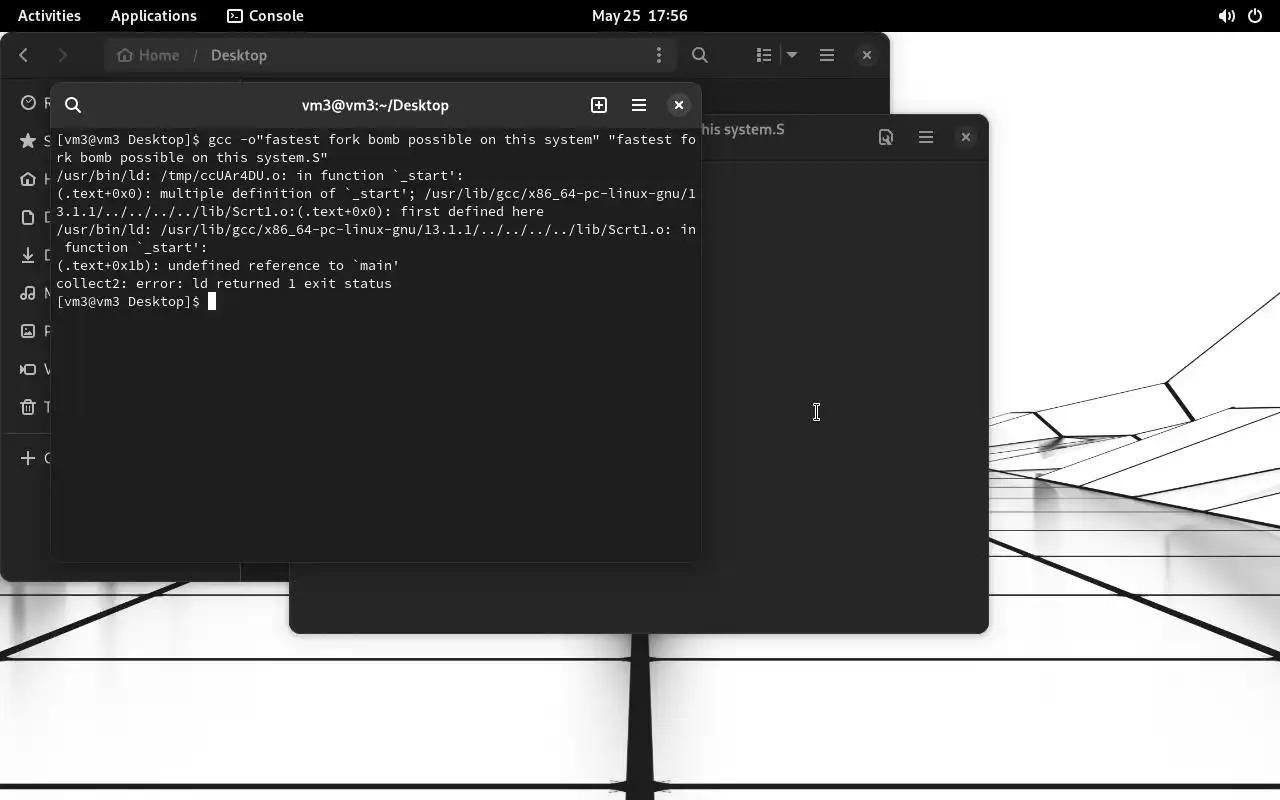Open Documents in the Files sidebar
Screen dimensions: 1280x800
28,217
